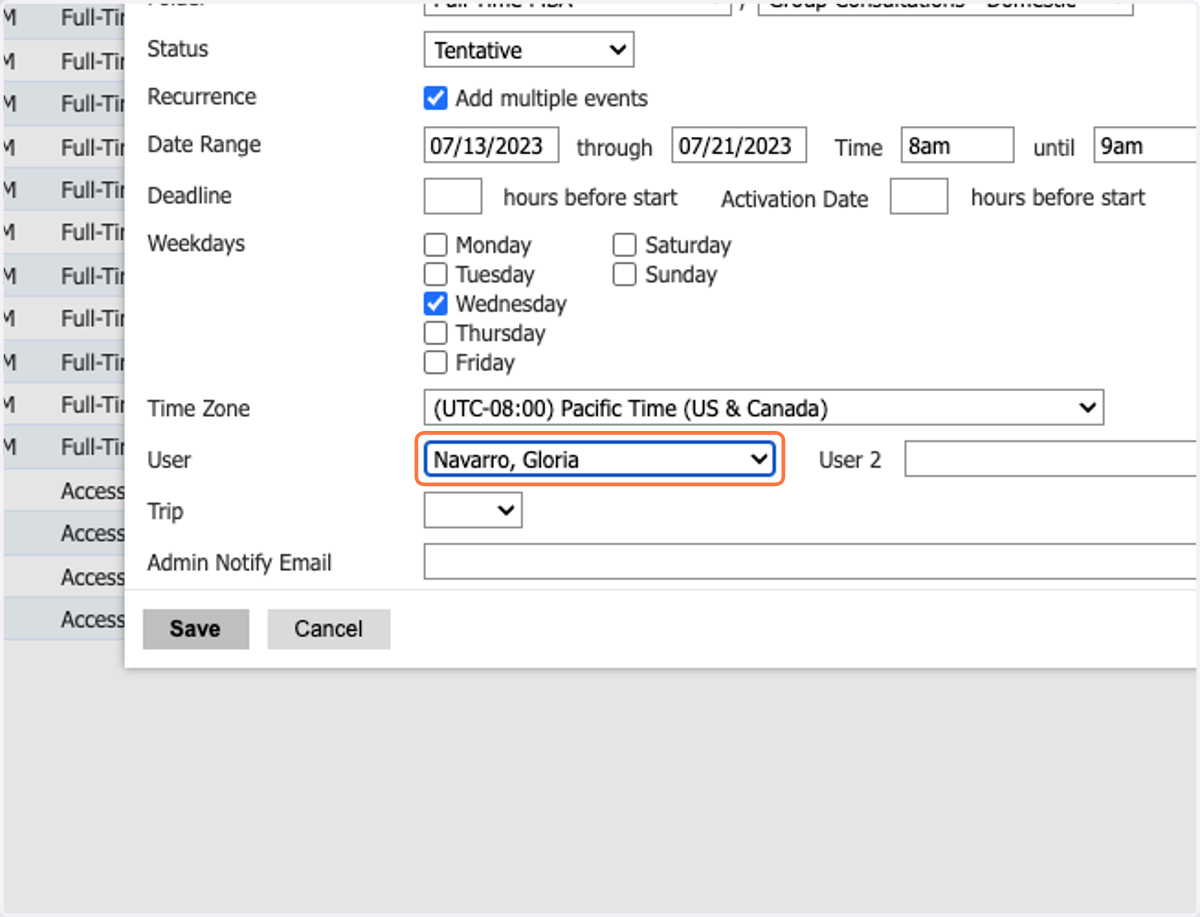Click the Saturday label text
1200x917 pixels.
[x=688, y=245]
